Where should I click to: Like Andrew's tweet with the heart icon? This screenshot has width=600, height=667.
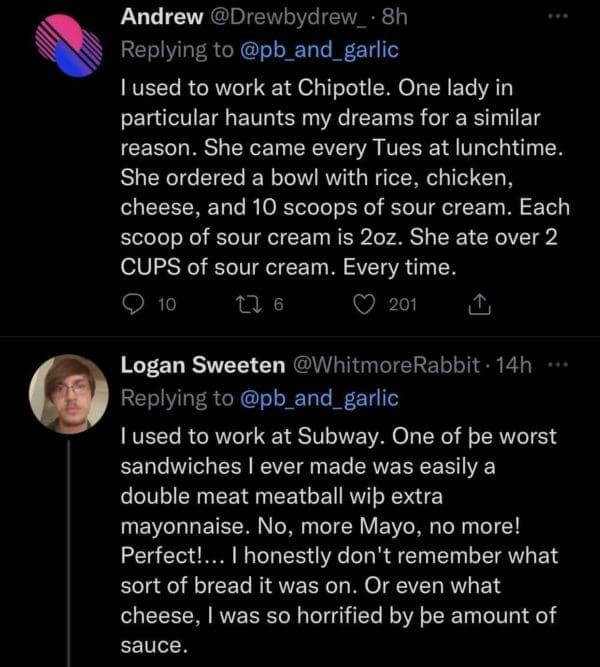pyautogui.click(x=366, y=304)
